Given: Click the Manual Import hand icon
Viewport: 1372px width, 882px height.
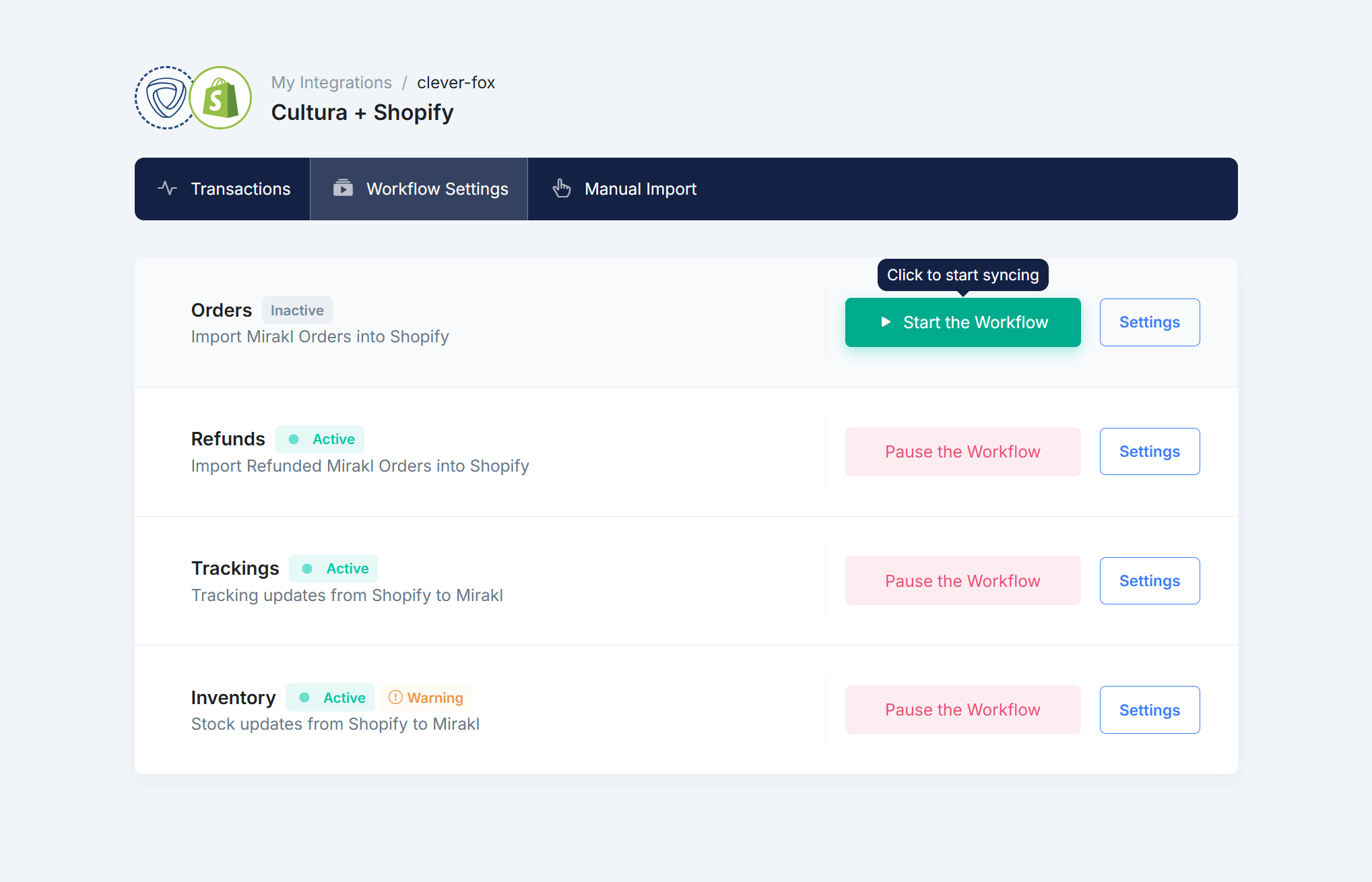Looking at the screenshot, I should [x=562, y=188].
